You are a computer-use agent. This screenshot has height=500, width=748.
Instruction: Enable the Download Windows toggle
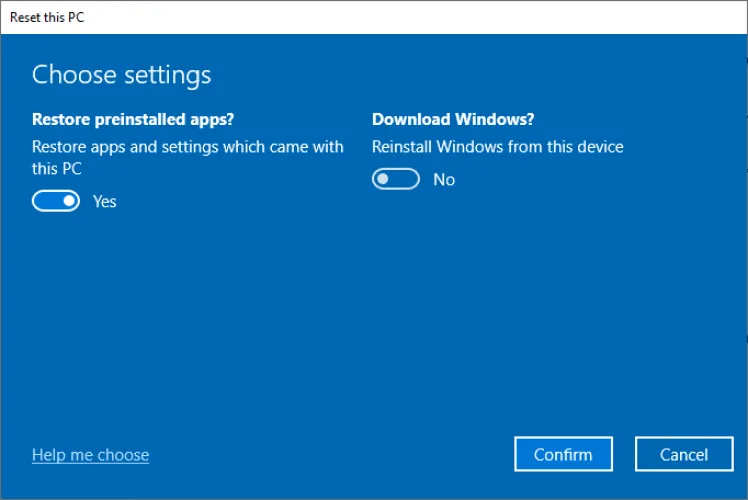pyautogui.click(x=395, y=179)
